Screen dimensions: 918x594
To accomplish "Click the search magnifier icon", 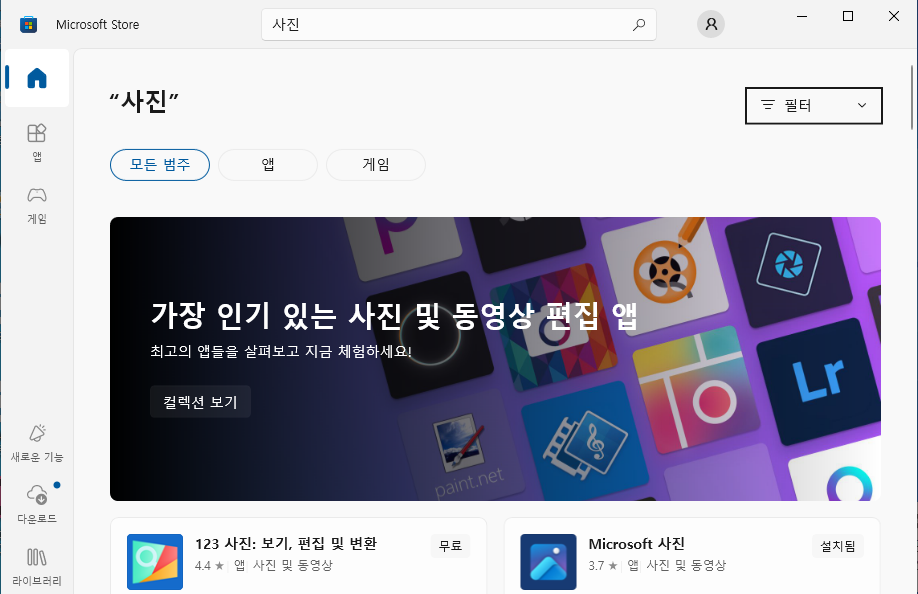I will [x=639, y=25].
